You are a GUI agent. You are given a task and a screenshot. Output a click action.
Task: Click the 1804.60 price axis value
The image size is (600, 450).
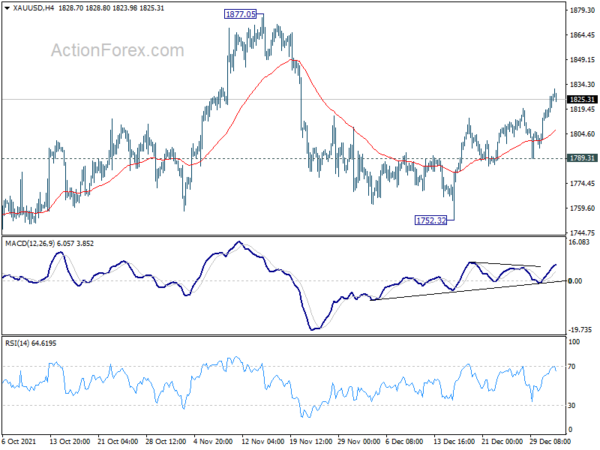582,134
